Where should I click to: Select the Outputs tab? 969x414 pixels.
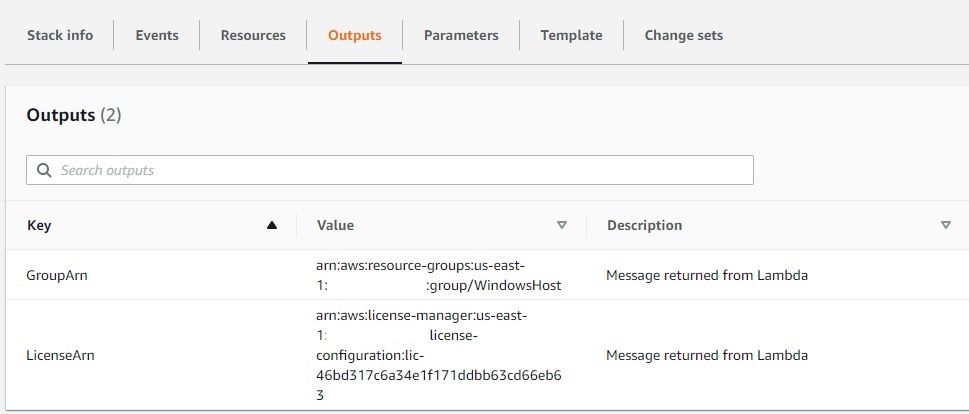(355, 35)
